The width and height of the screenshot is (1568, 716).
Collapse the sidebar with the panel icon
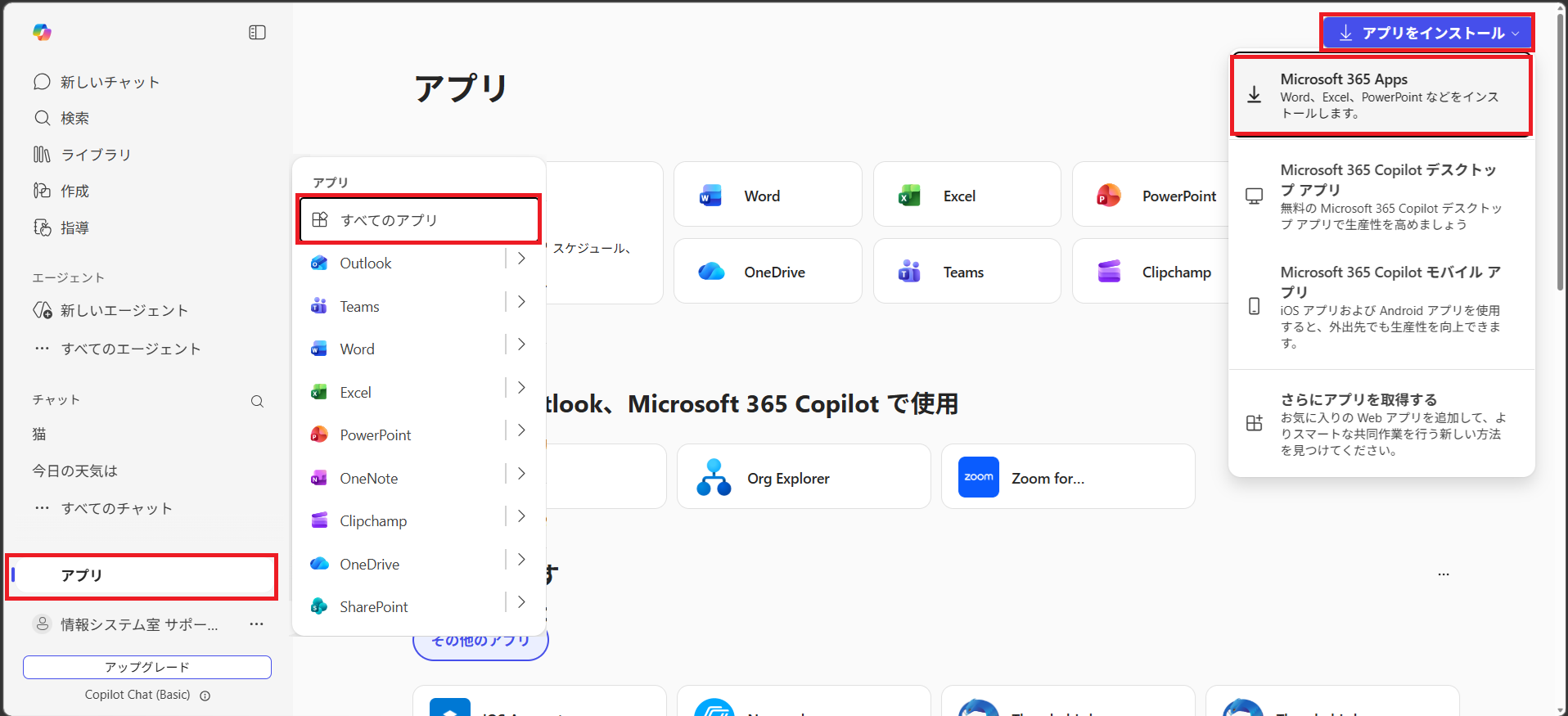pos(257,32)
